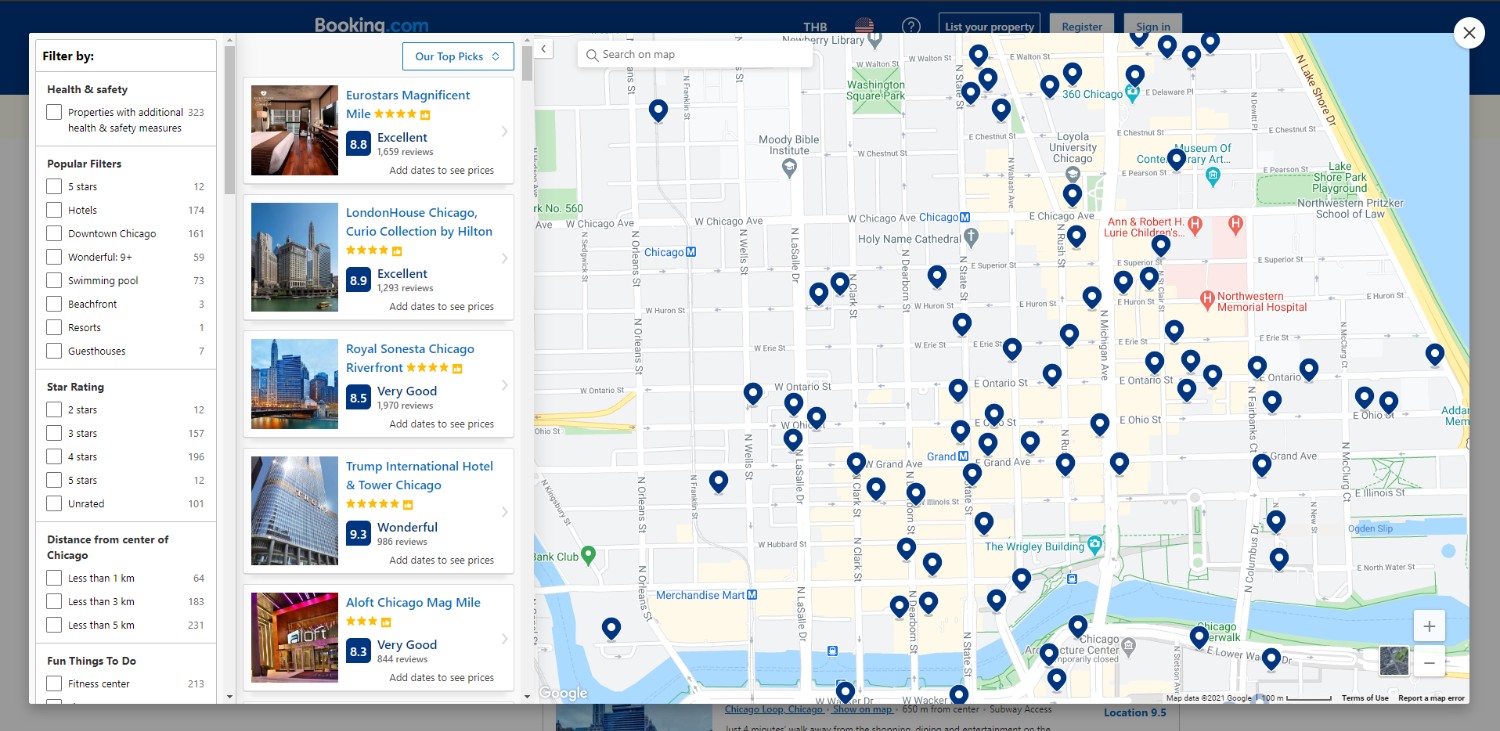Expand Aloft Chicago Mag Mile card chevron
This screenshot has width=1500, height=731.
click(504, 639)
